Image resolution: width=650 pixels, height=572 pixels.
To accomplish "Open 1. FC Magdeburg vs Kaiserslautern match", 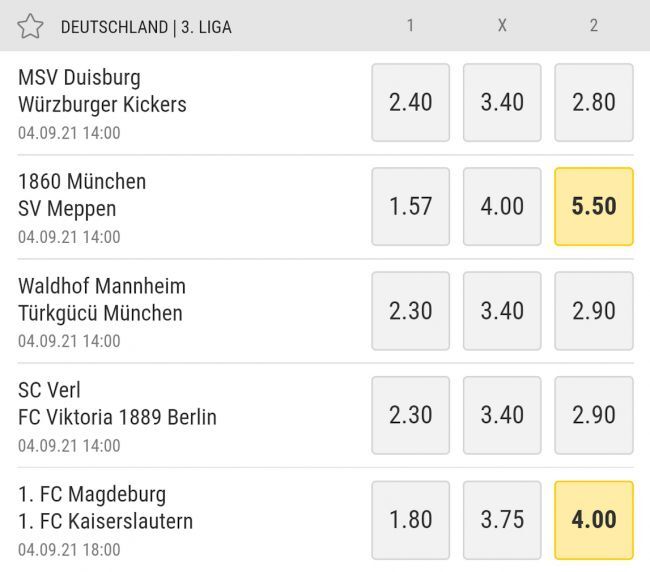I will click(106, 508).
